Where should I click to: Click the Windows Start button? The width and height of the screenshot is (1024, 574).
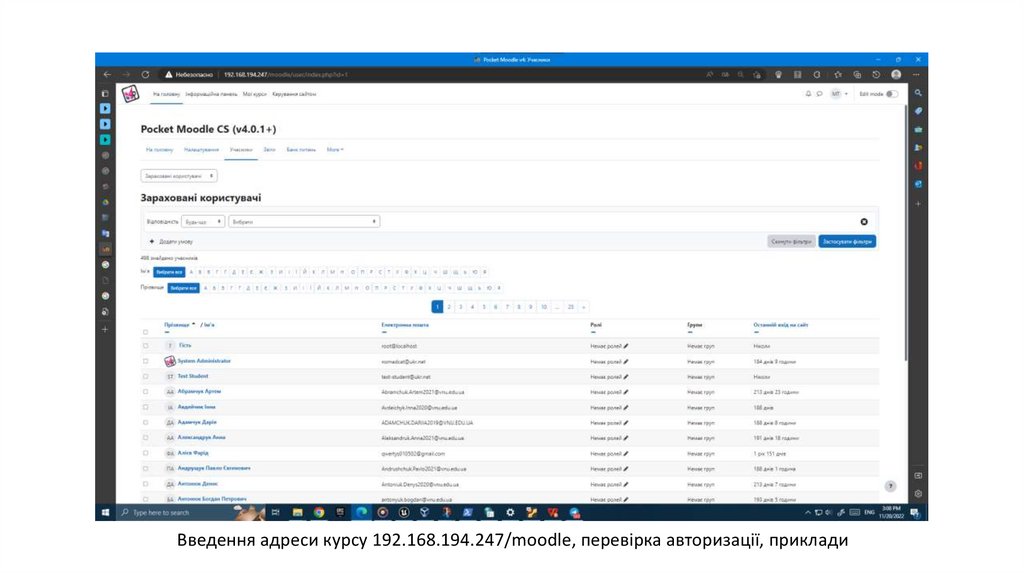104,512
